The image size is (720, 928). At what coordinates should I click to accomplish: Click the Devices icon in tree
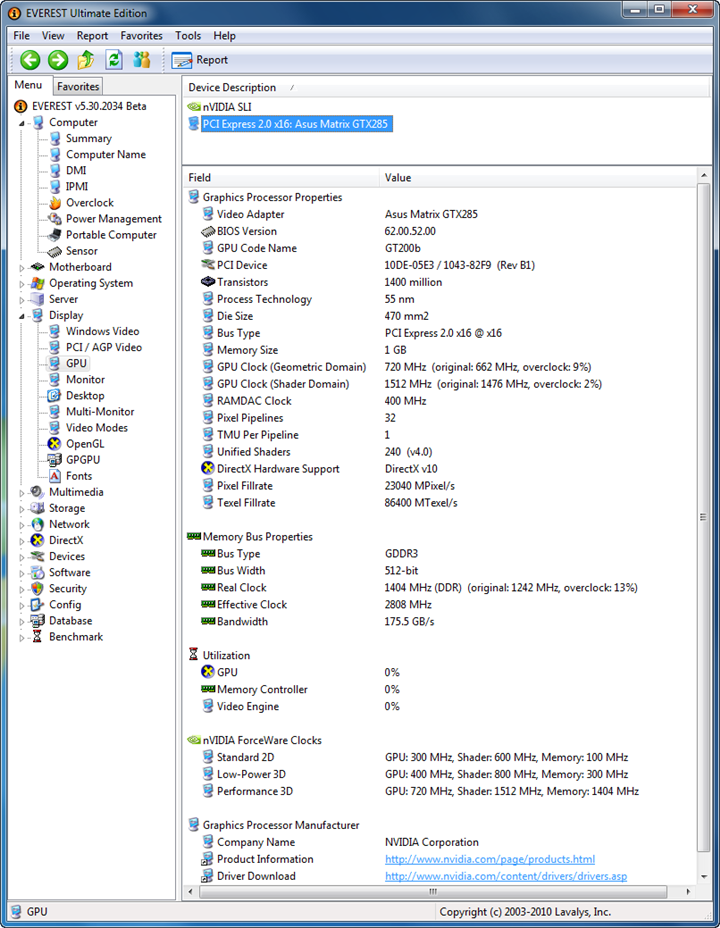click(x=37, y=556)
